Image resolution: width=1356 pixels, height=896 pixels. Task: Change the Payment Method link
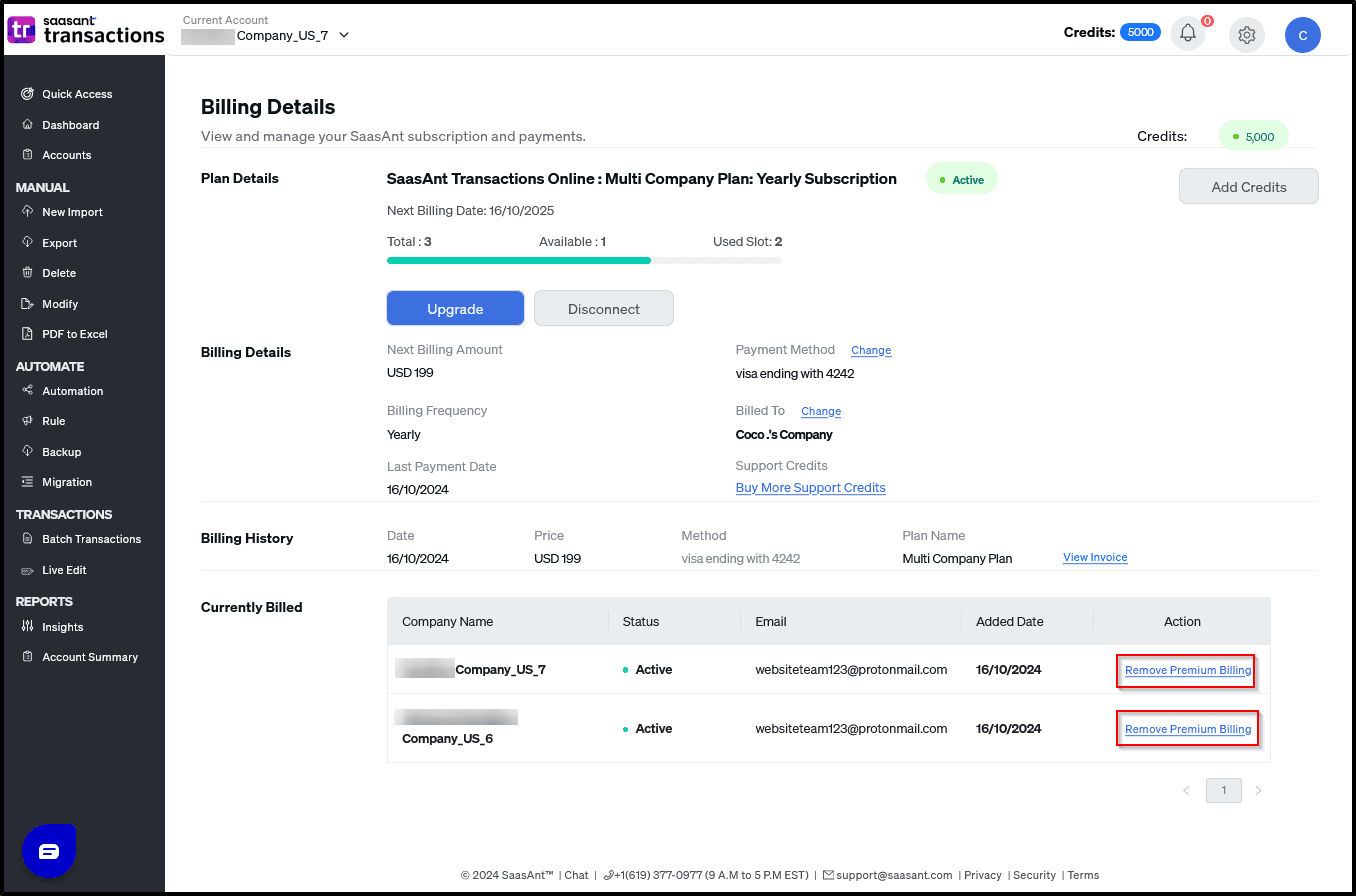coord(871,350)
